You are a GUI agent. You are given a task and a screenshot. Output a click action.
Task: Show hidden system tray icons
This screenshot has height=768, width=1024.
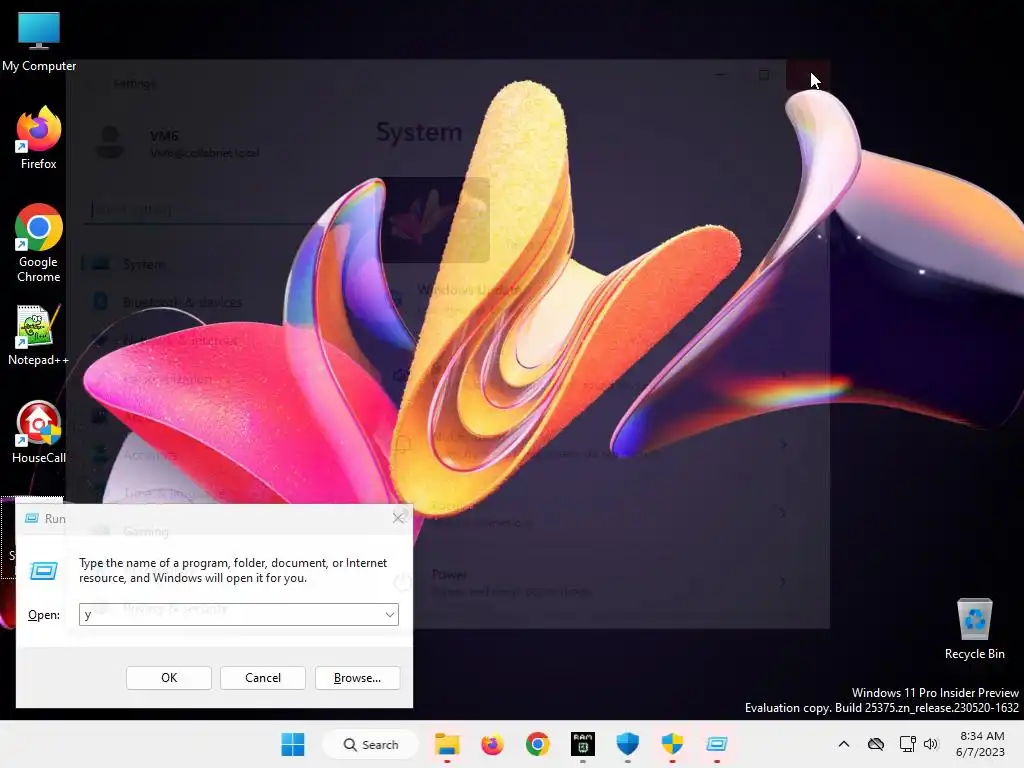844,744
